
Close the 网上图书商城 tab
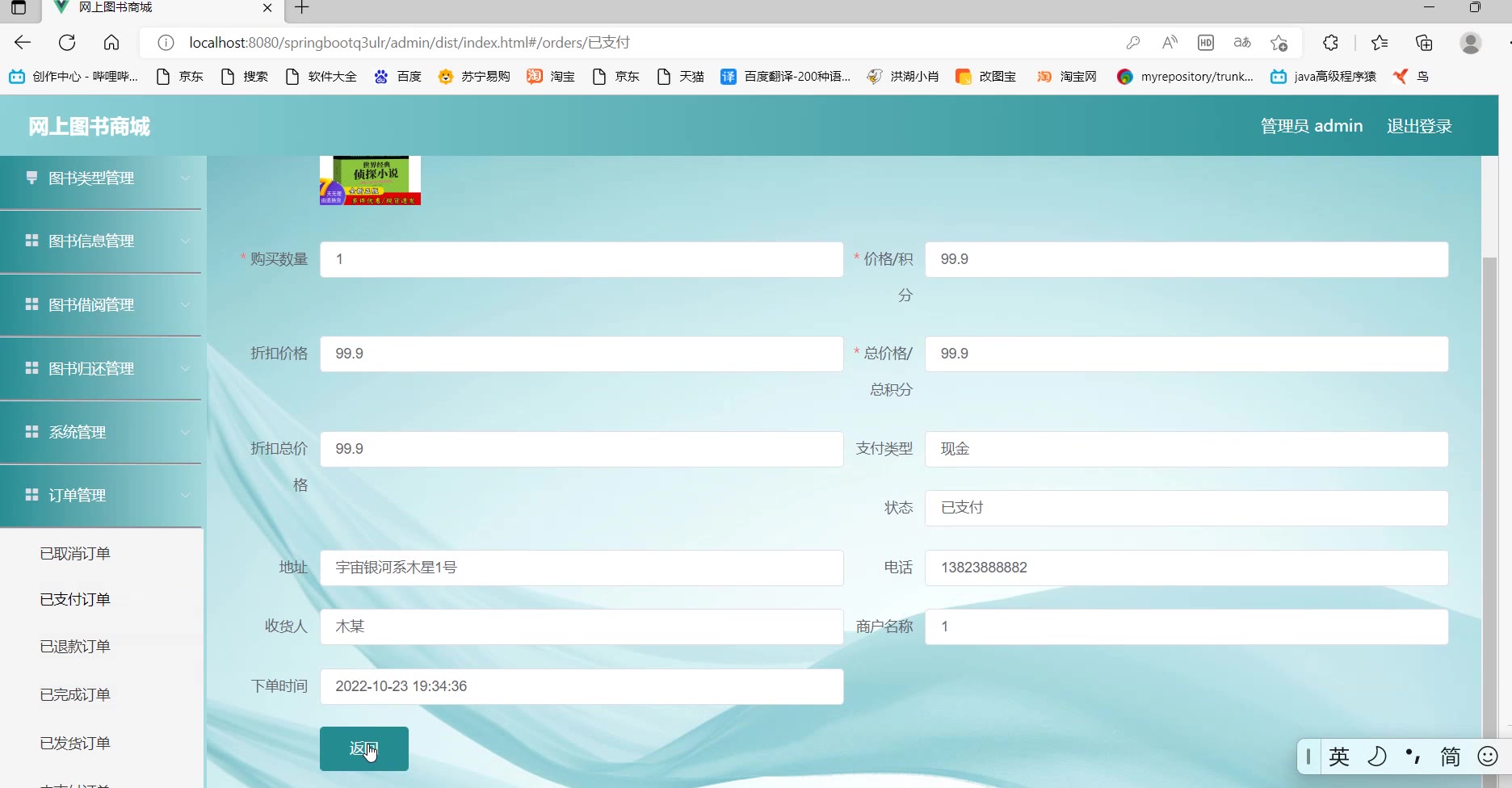[267, 8]
